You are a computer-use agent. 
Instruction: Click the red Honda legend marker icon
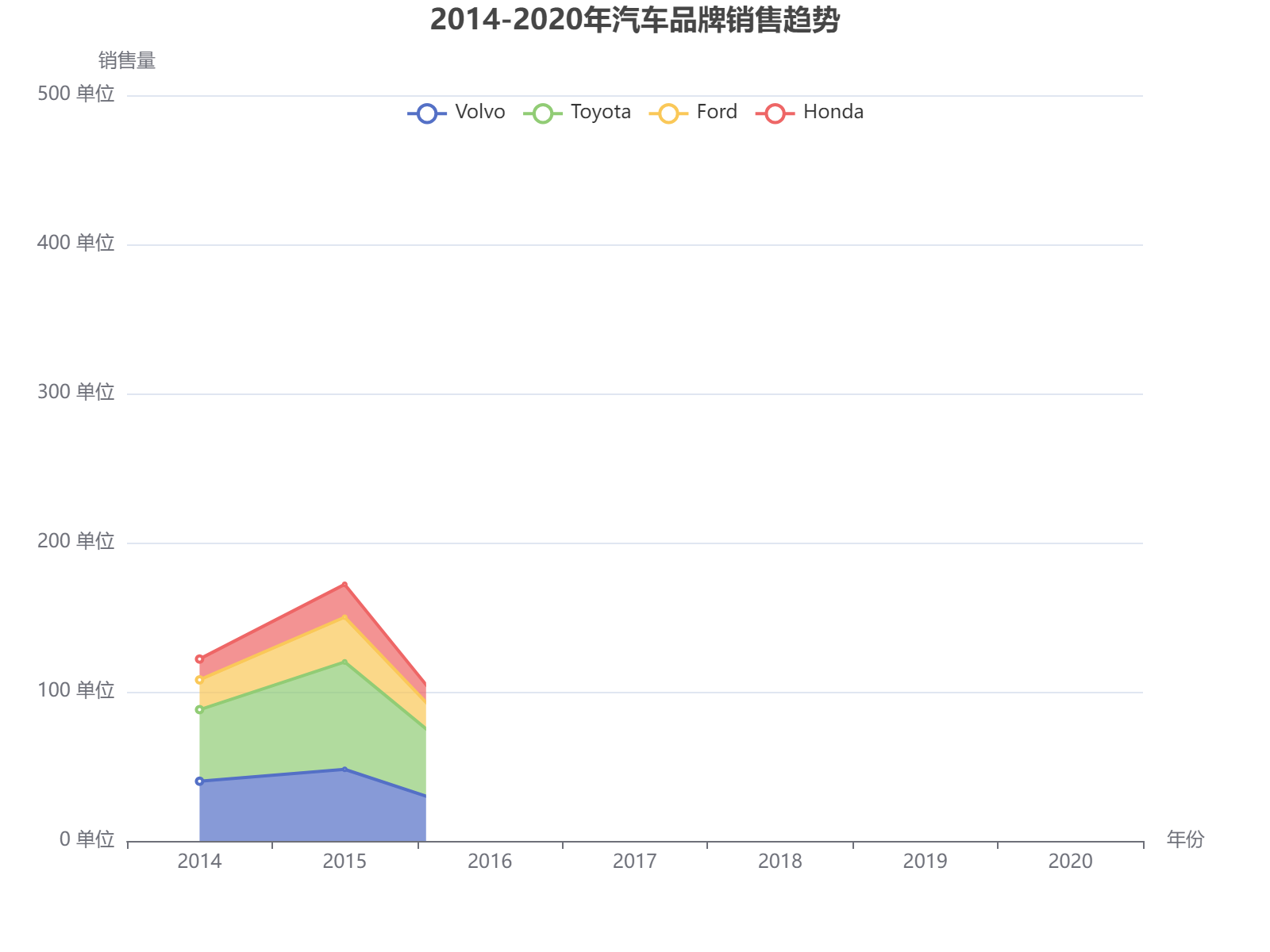click(x=774, y=112)
